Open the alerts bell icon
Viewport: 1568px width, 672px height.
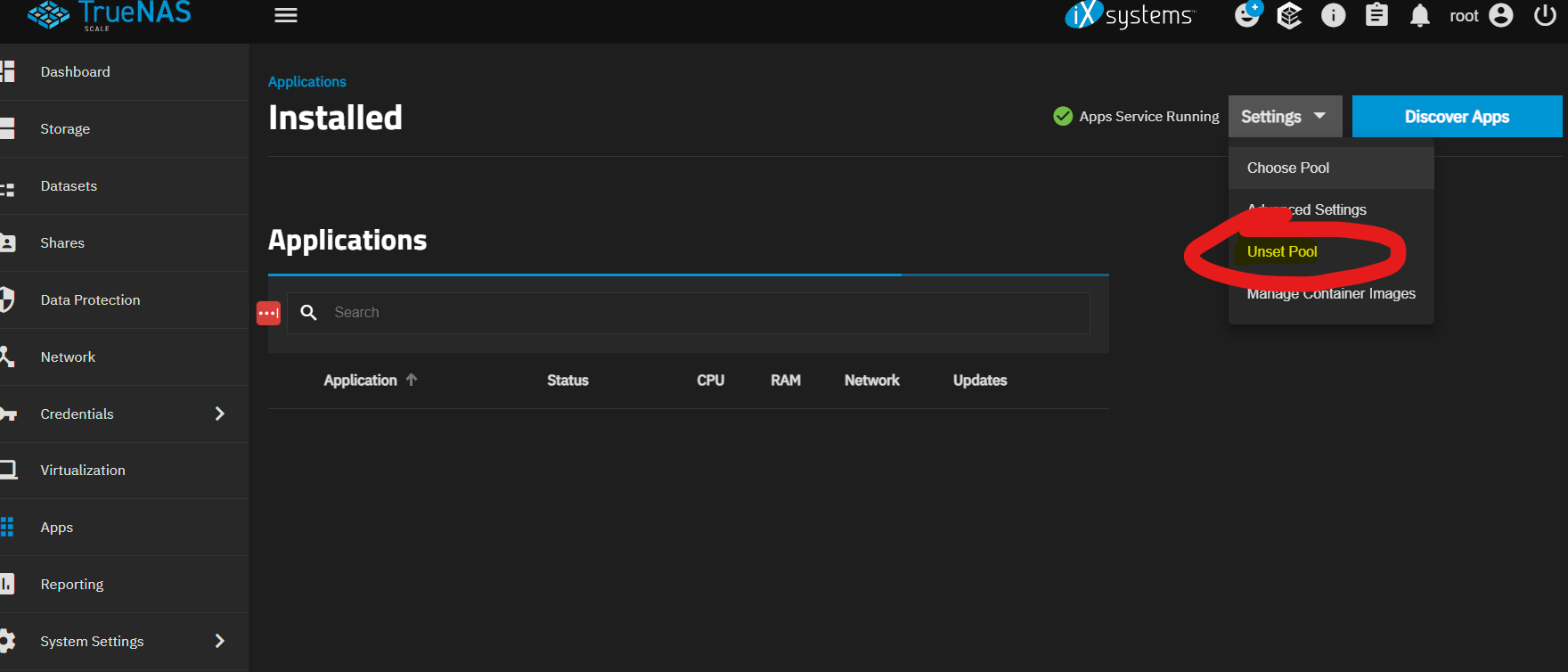tap(1420, 16)
